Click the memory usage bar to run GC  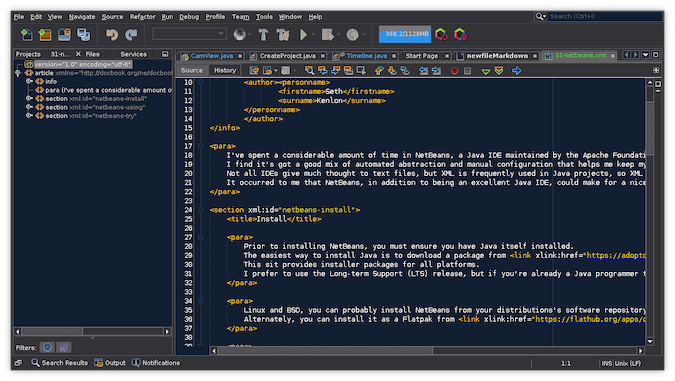click(405, 34)
